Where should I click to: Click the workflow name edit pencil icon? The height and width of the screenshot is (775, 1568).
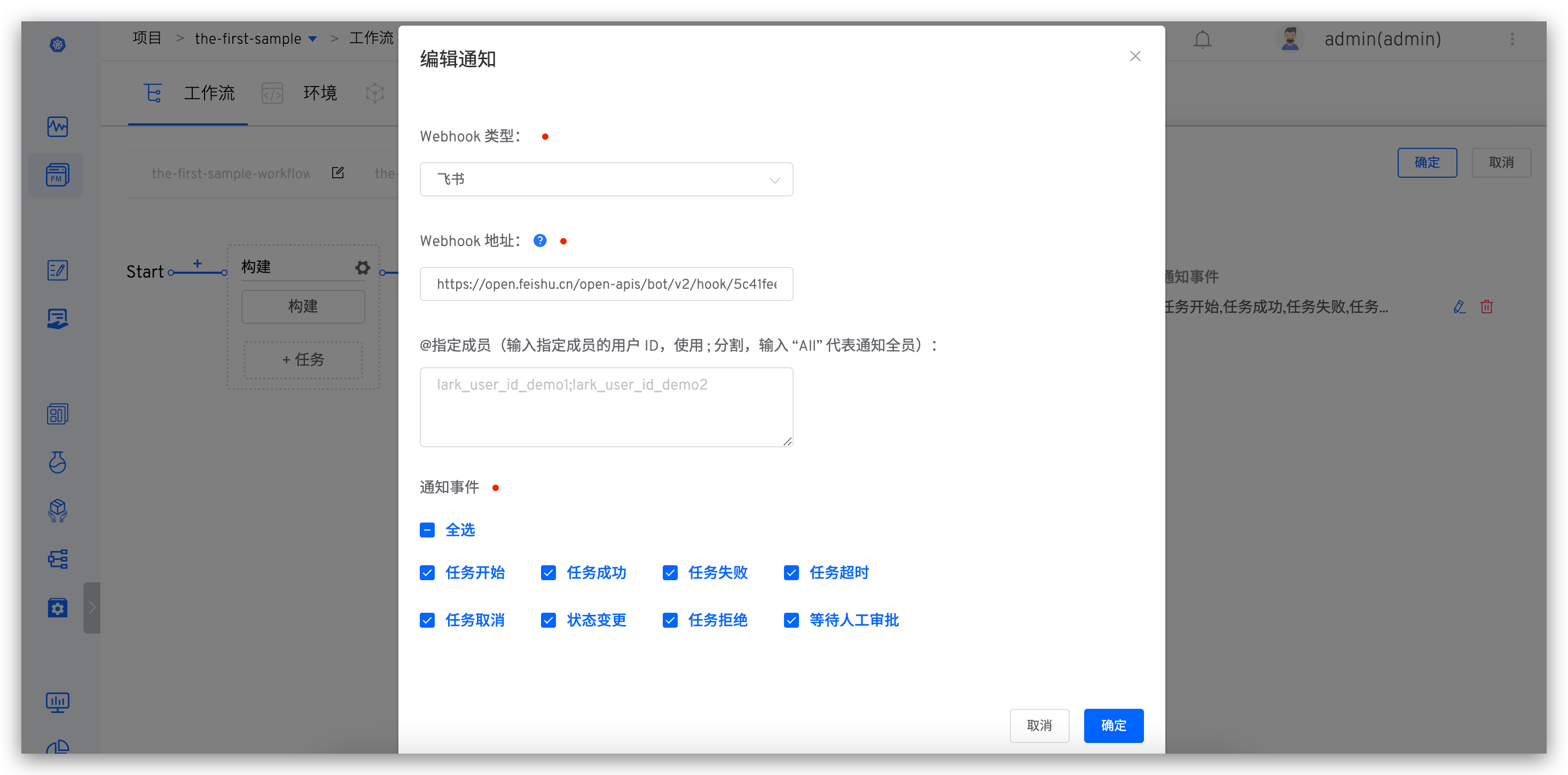(x=338, y=173)
